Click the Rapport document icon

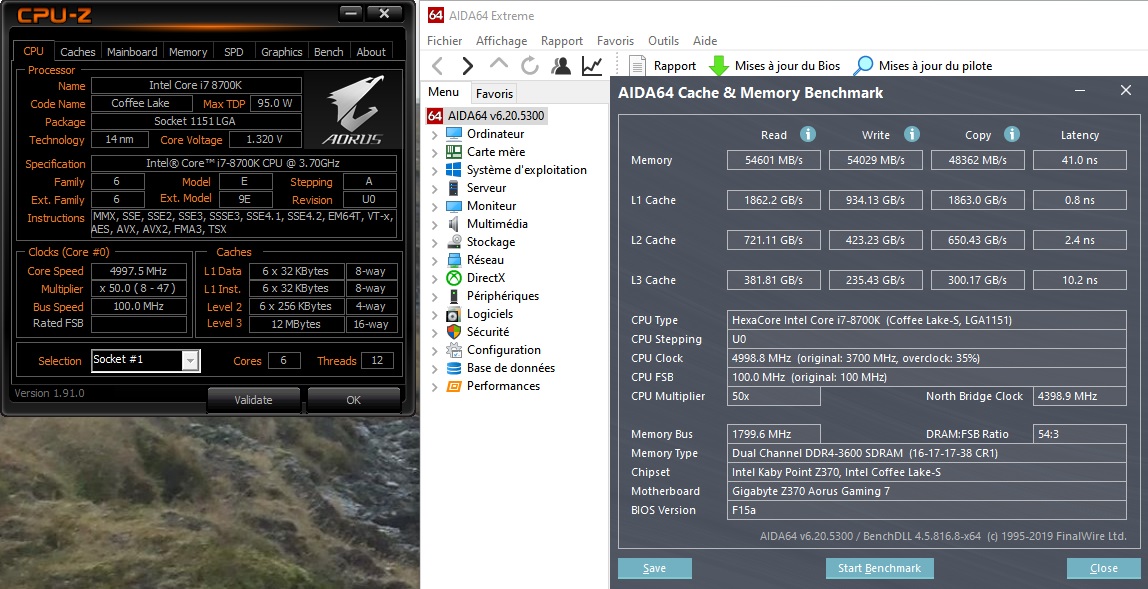coord(637,66)
